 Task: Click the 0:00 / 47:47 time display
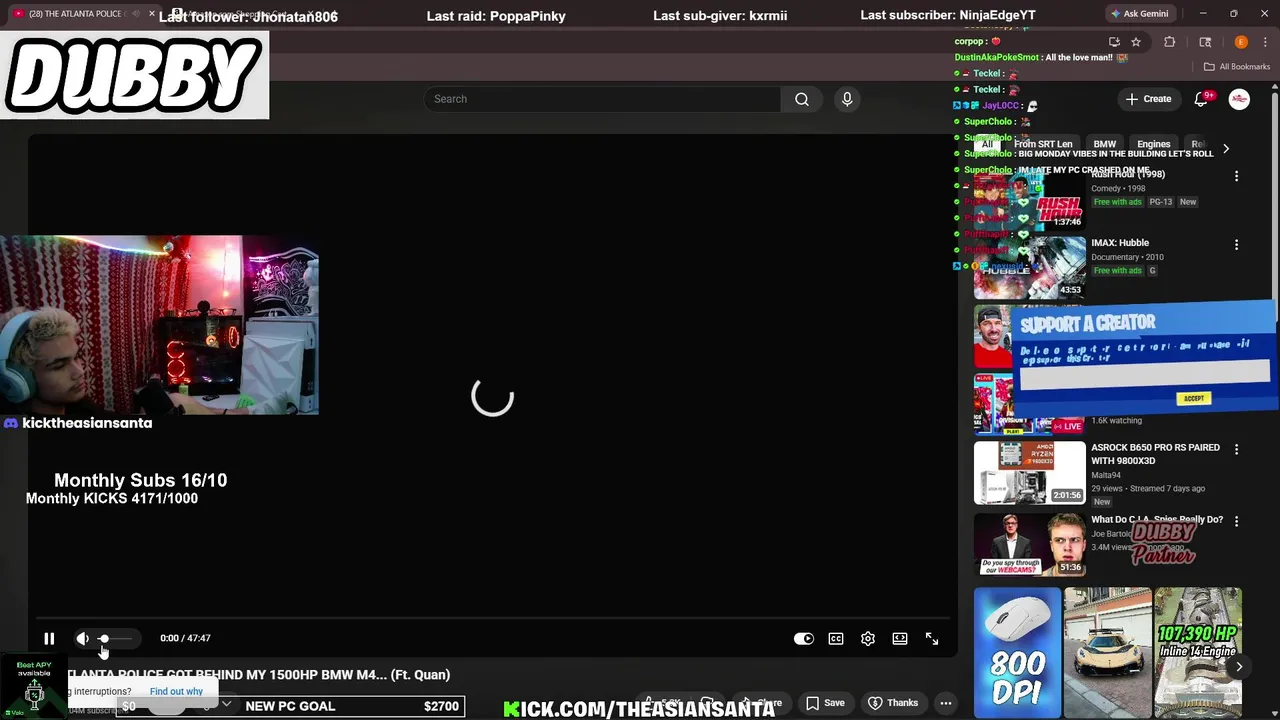185,638
